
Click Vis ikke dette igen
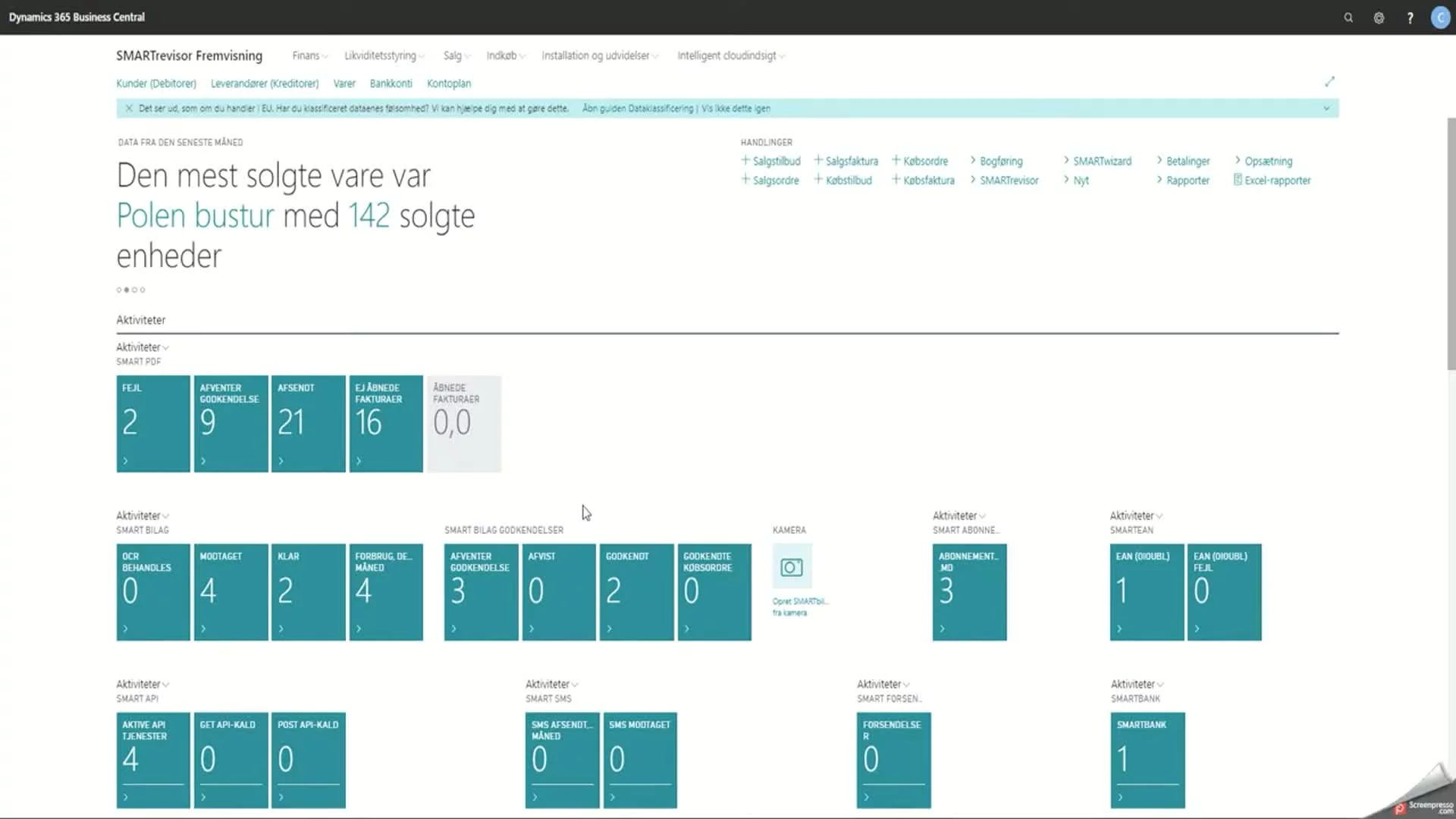click(x=736, y=108)
